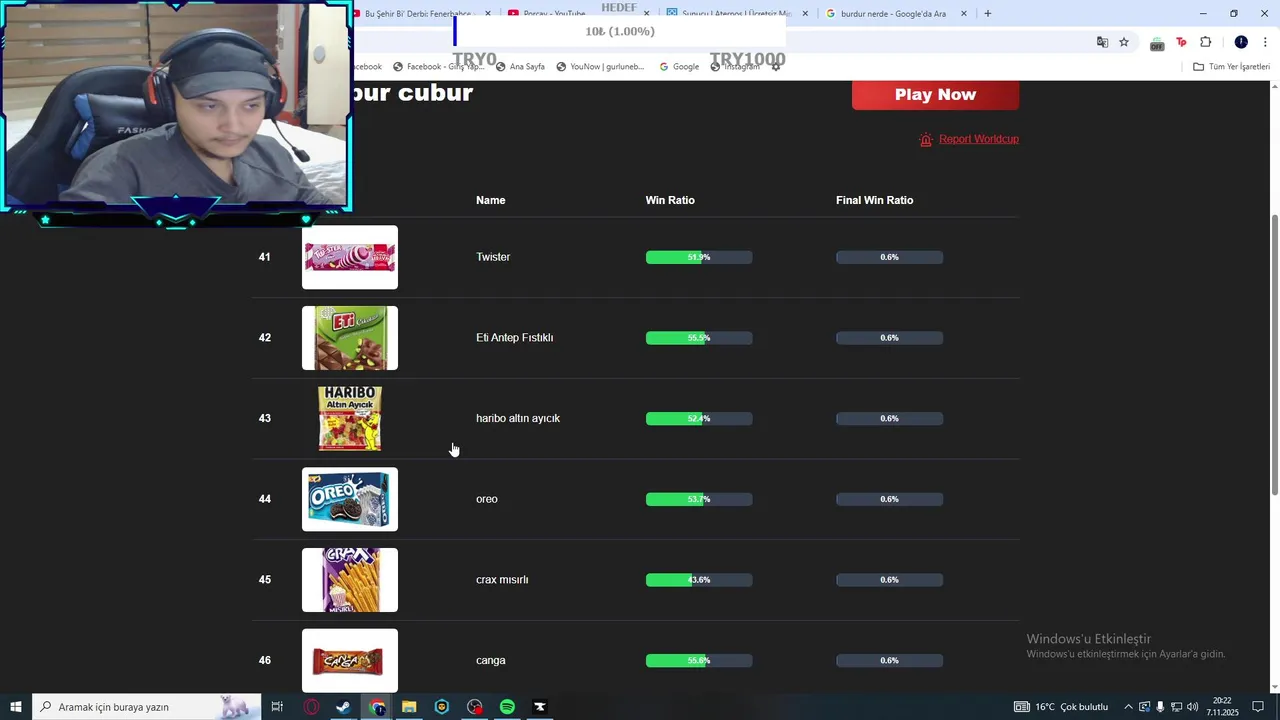Image resolution: width=1280 pixels, height=720 pixels.
Task: Click the volume icon in system tray
Action: 1192,707
